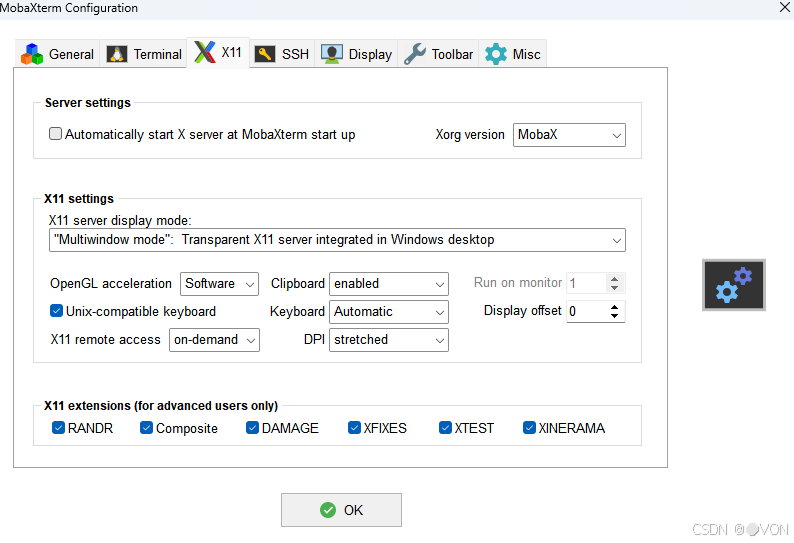
Task: Click the Run on monitor field
Action: [x=586, y=283]
